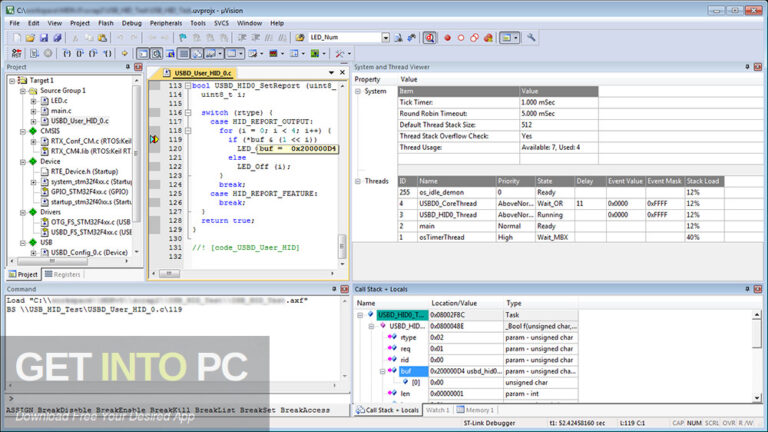Create a new file from toolbar

click(17, 38)
